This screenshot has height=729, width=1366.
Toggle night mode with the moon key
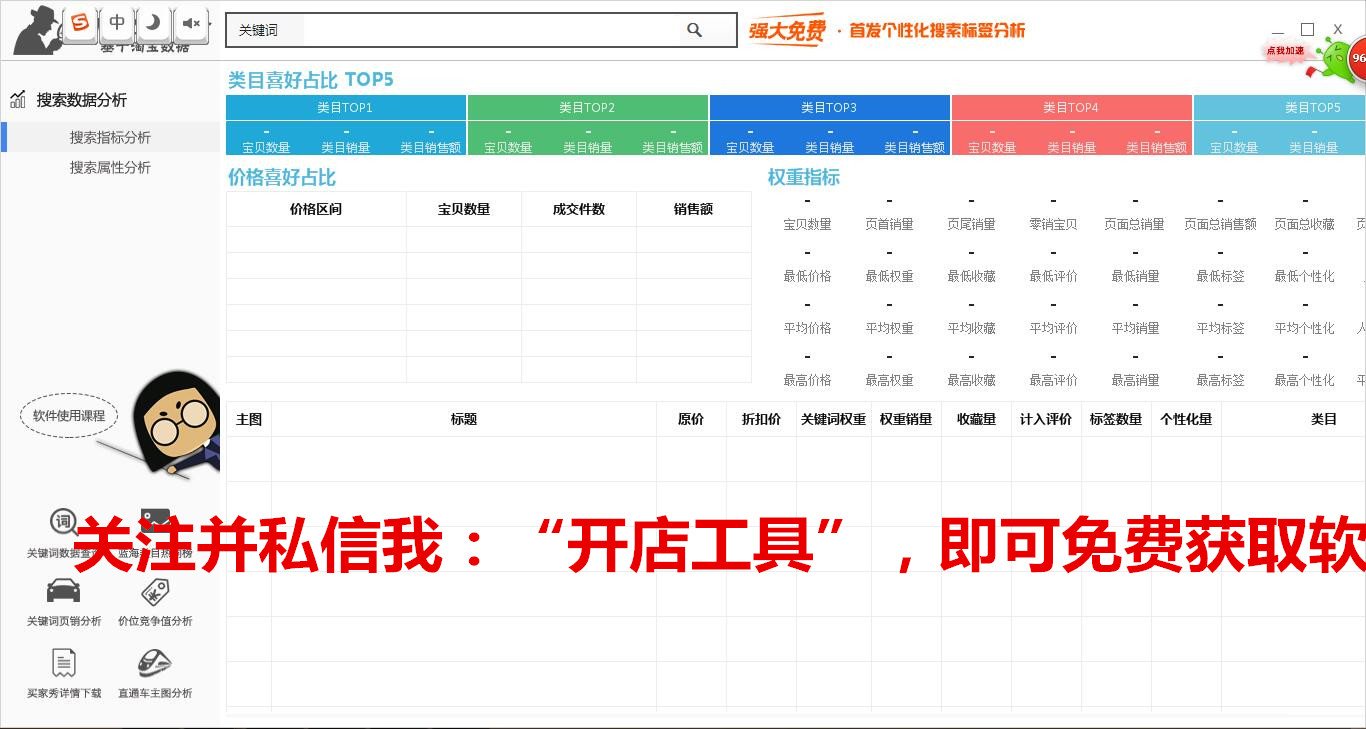point(153,22)
